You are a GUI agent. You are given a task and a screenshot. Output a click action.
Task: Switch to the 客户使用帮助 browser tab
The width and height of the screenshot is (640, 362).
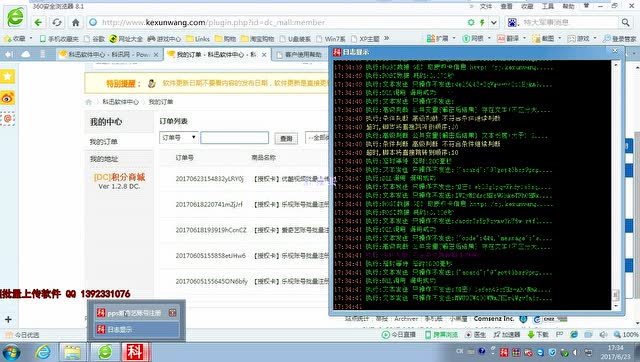(x=300, y=54)
